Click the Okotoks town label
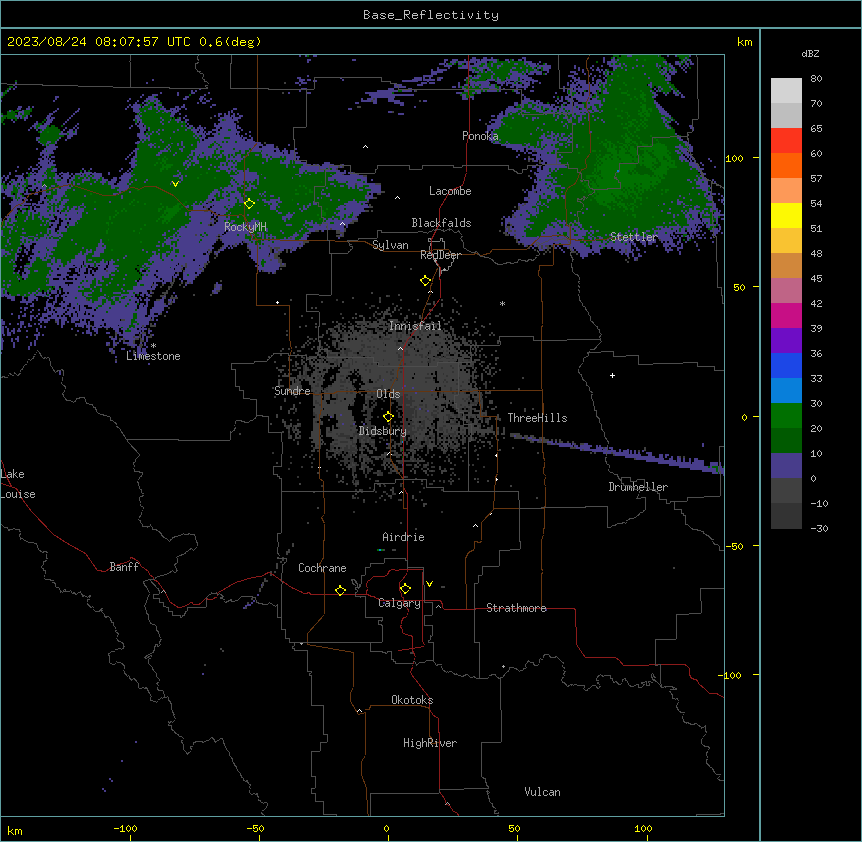The image size is (862, 842). [x=412, y=700]
